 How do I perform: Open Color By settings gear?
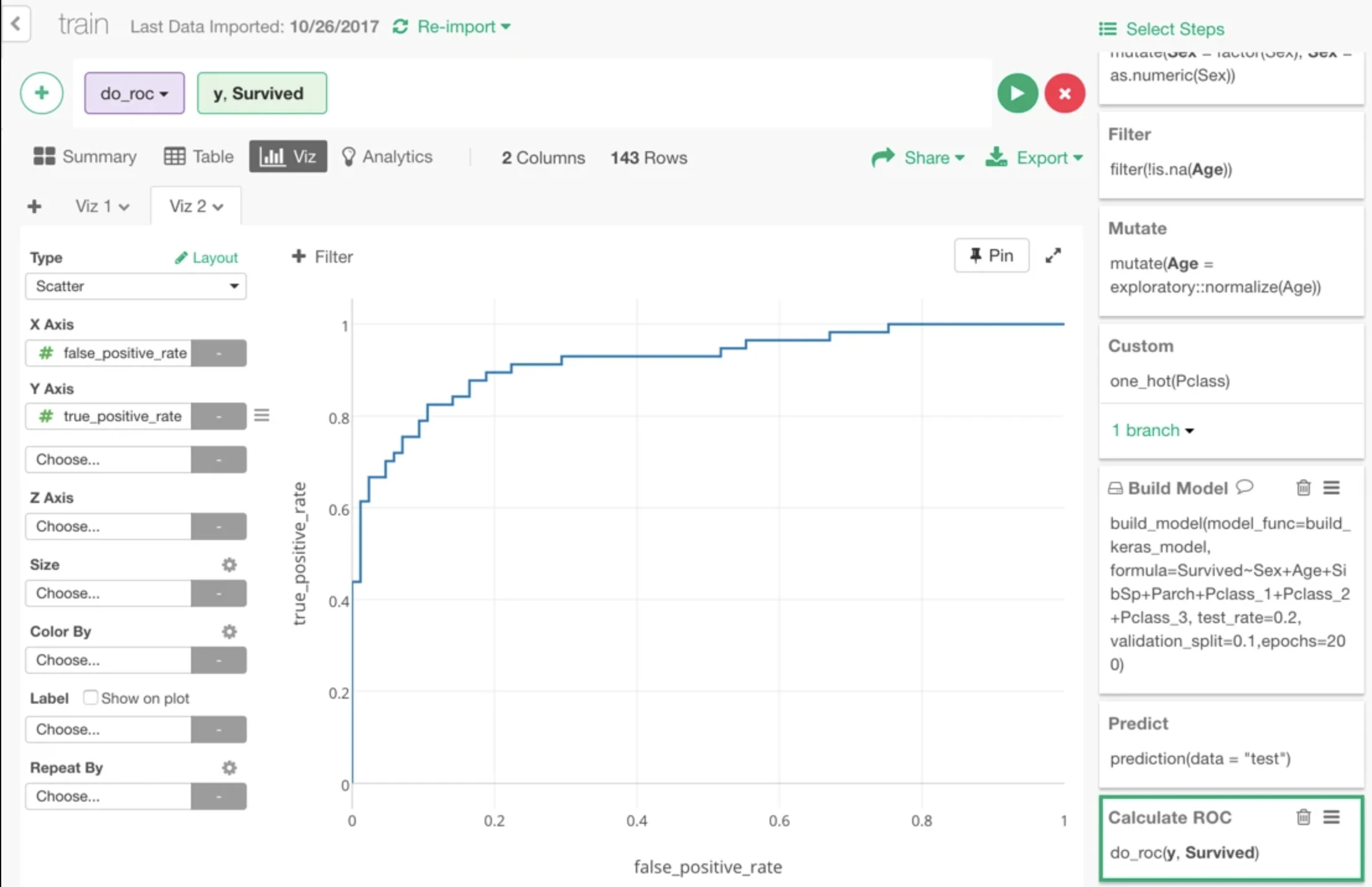tap(229, 632)
